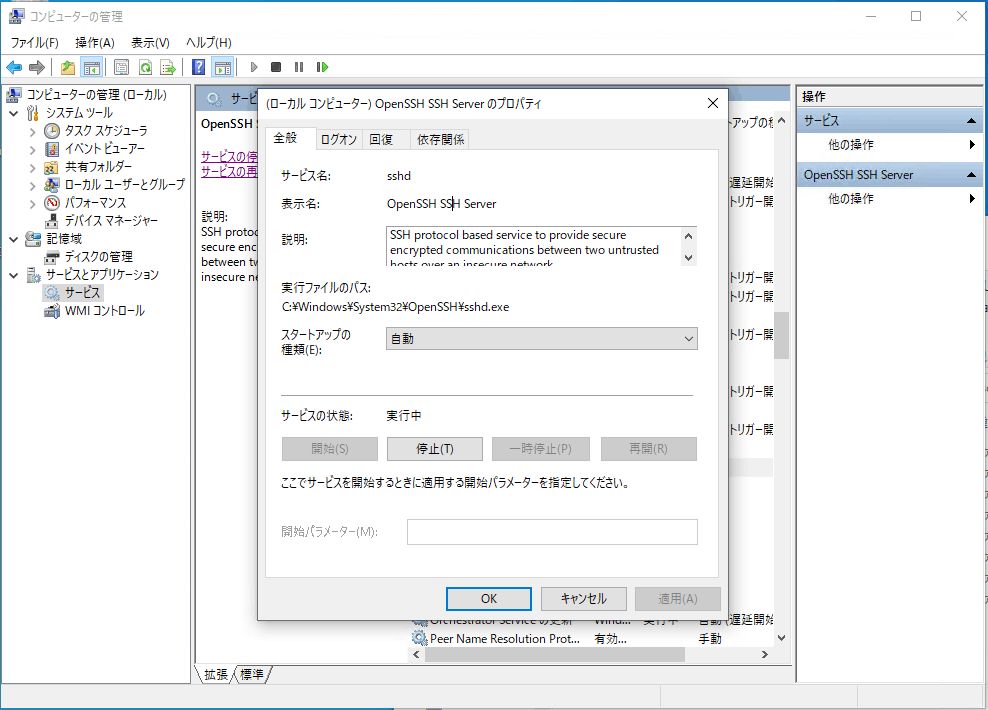The image size is (988, 710).
Task: Click the services list scroll-right arrow
Action: [x=765, y=655]
